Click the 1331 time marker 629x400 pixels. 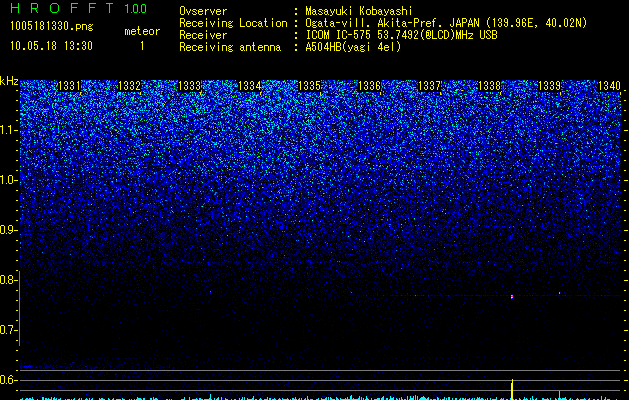coord(69,86)
